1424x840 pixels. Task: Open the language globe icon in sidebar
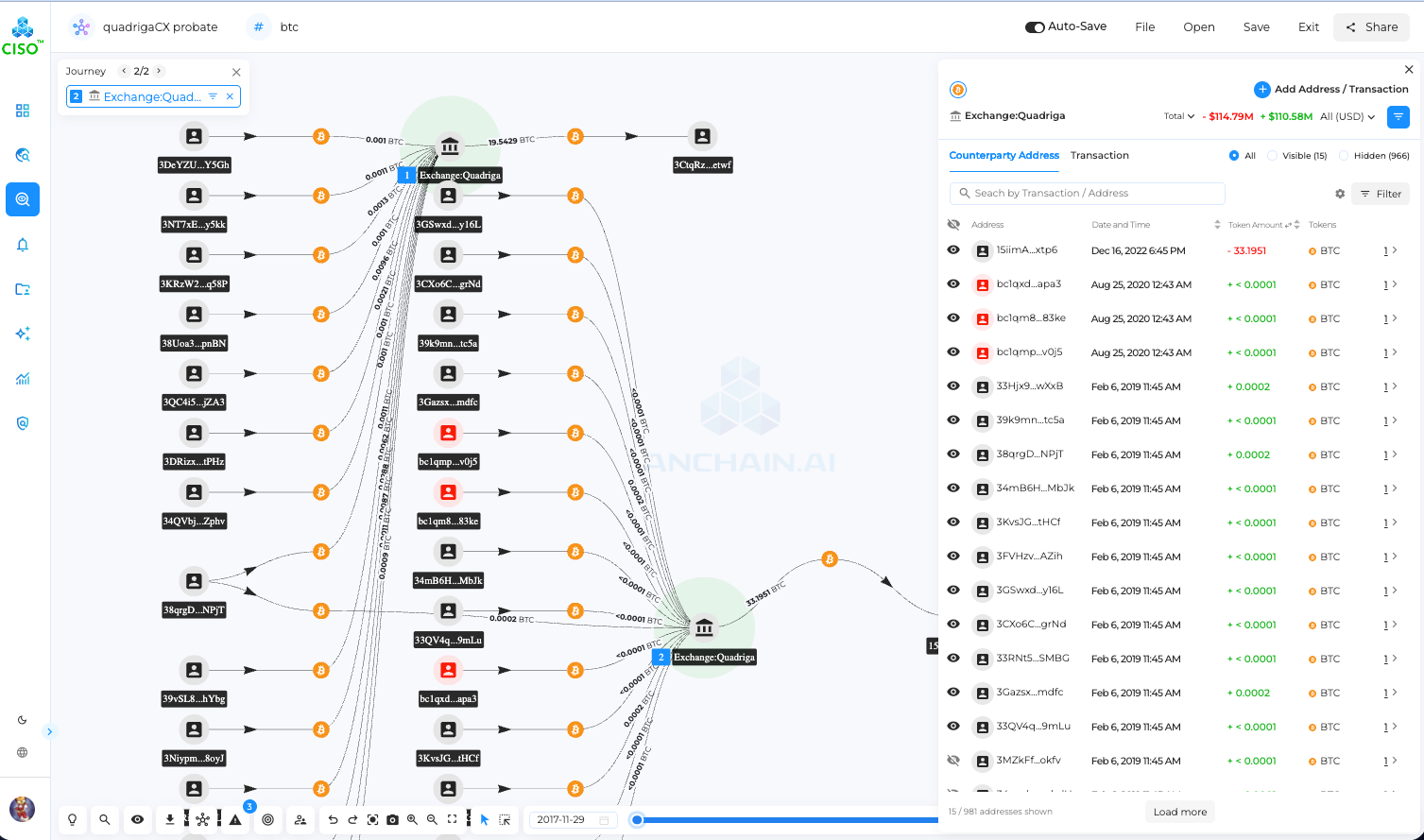[x=23, y=753]
